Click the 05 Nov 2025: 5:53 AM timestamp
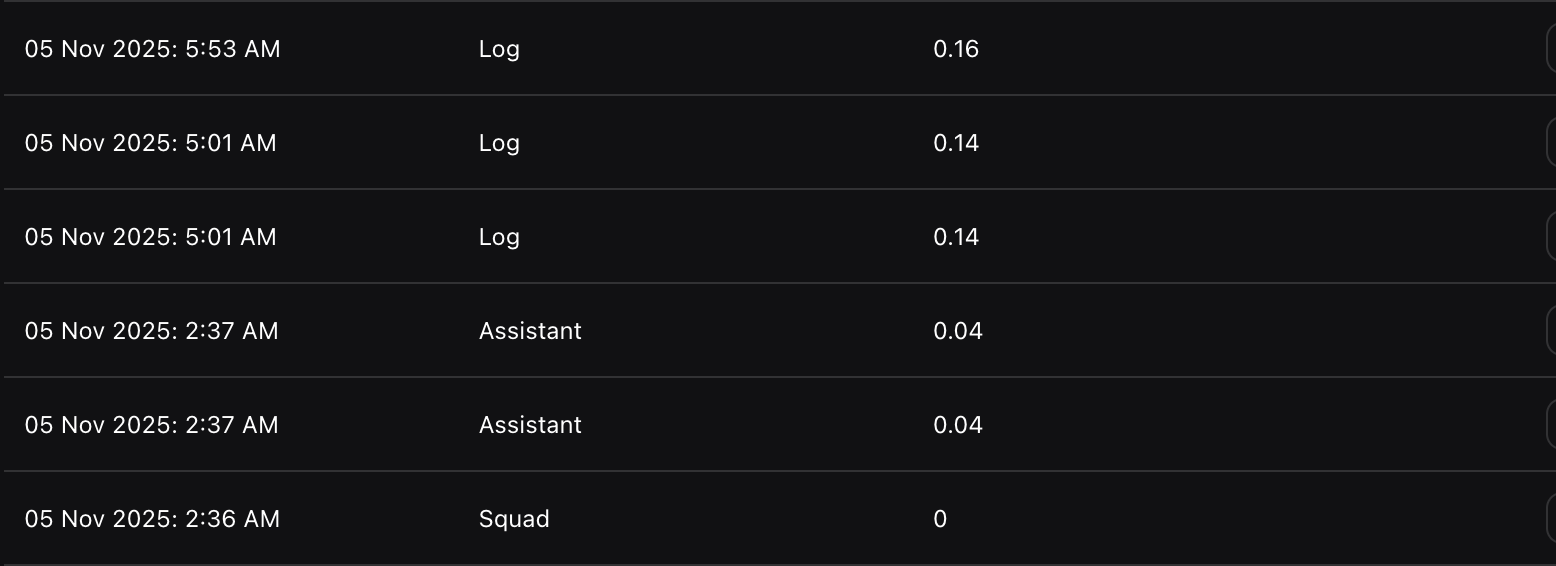Viewport: 1556px width, 566px height. (x=152, y=49)
